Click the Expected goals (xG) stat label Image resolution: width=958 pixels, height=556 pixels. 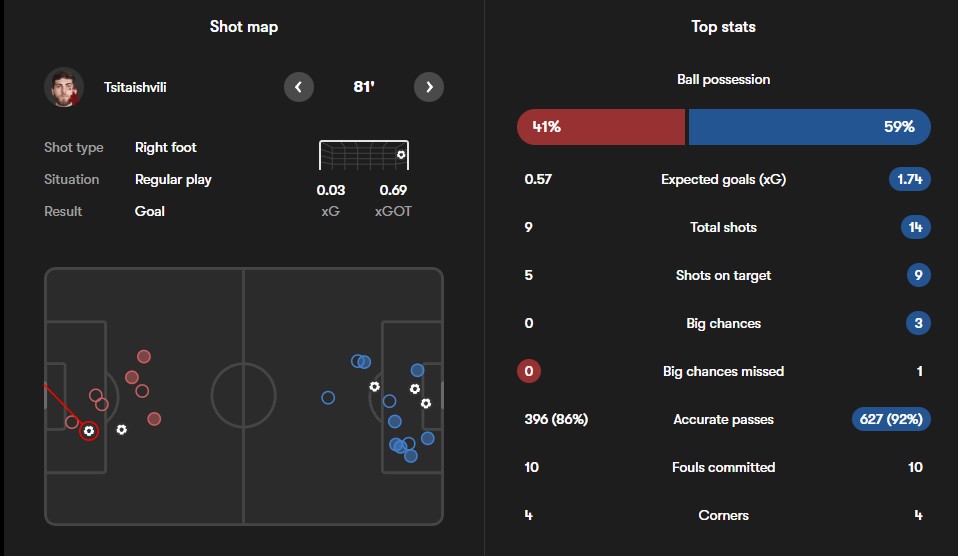(723, 180)
